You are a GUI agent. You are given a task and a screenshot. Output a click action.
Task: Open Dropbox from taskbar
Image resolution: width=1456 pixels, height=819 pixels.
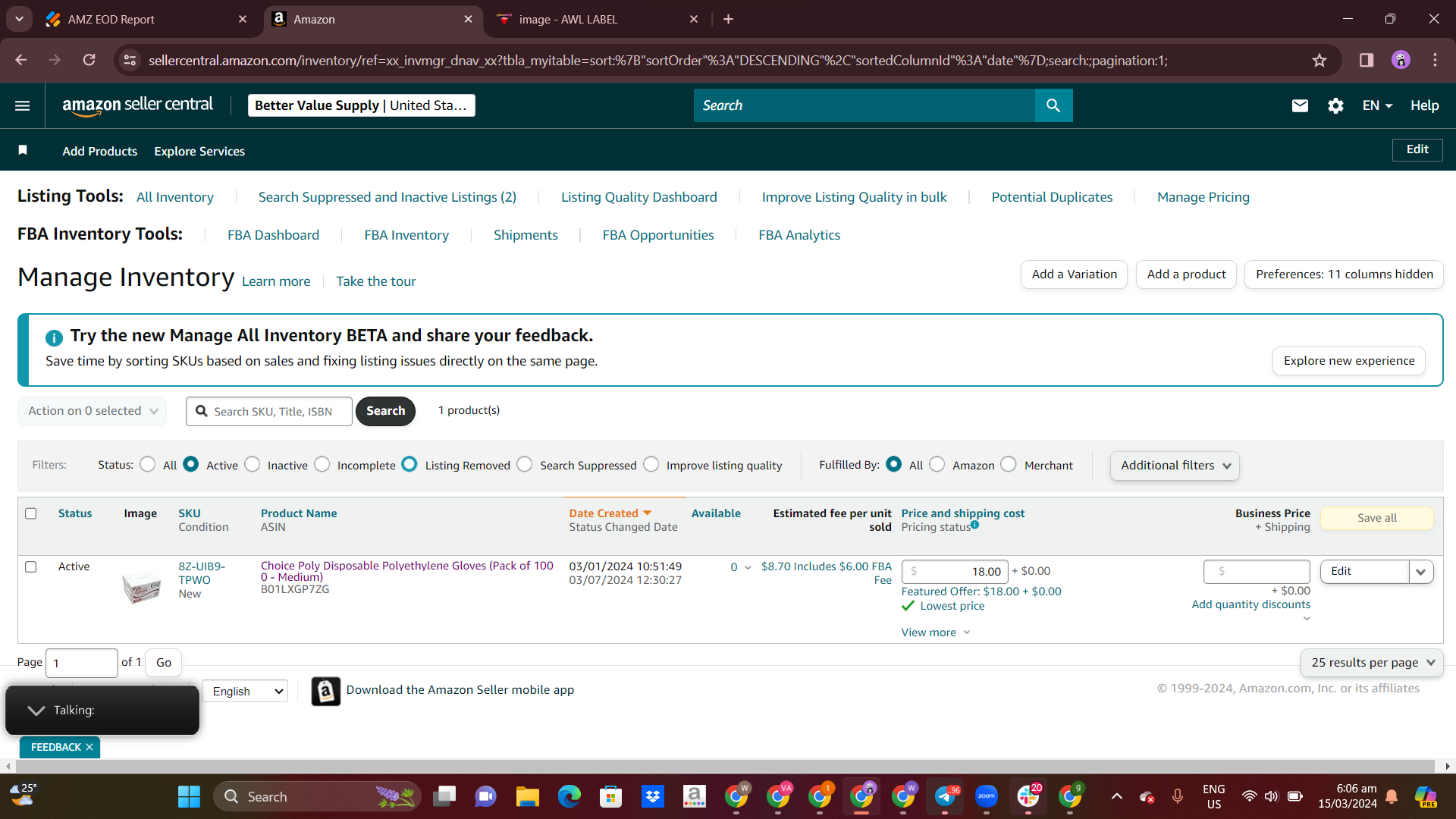point(652,796)
